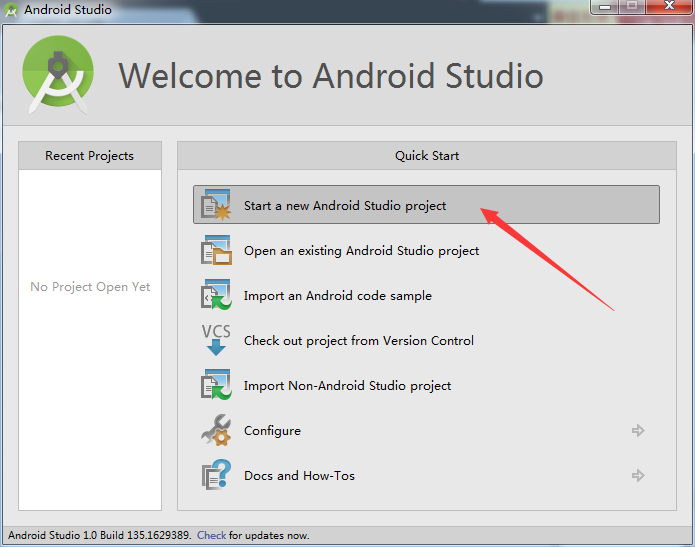
Task: Click the Docs and How-Tos question icon
Action: click(216, 475)
